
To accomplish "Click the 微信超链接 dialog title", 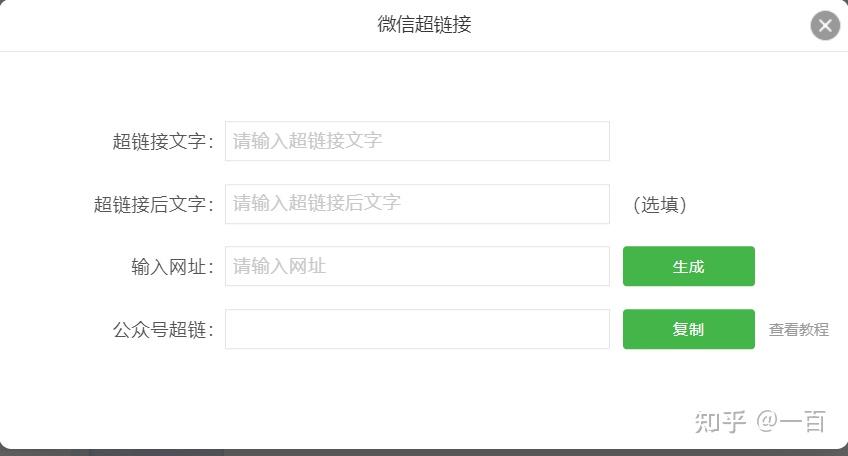I will (x=424, y=25).
